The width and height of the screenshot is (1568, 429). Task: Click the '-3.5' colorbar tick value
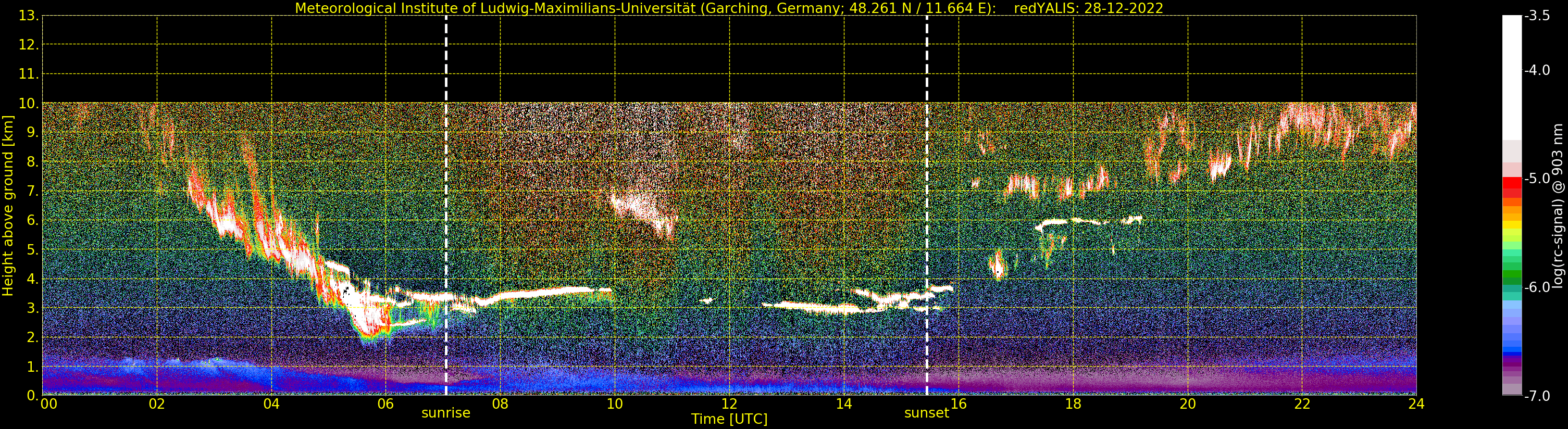1537,16
